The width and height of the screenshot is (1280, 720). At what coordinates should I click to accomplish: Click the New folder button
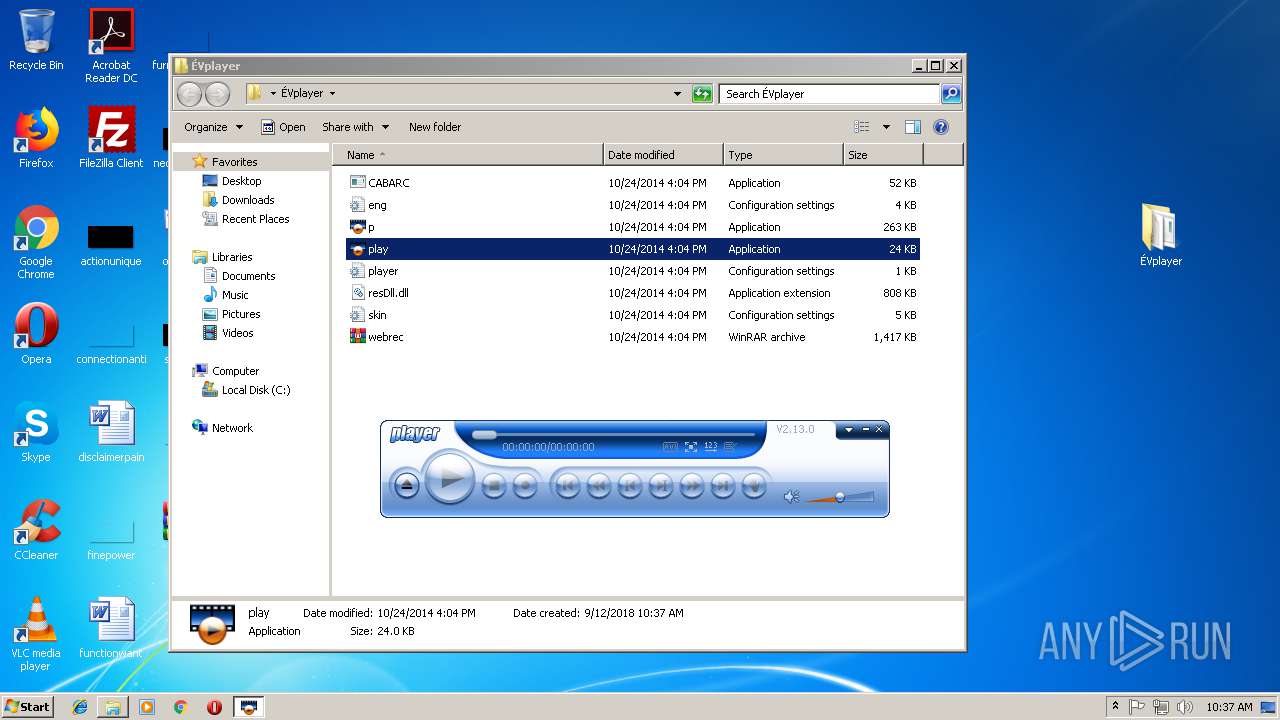coord(435,127)
